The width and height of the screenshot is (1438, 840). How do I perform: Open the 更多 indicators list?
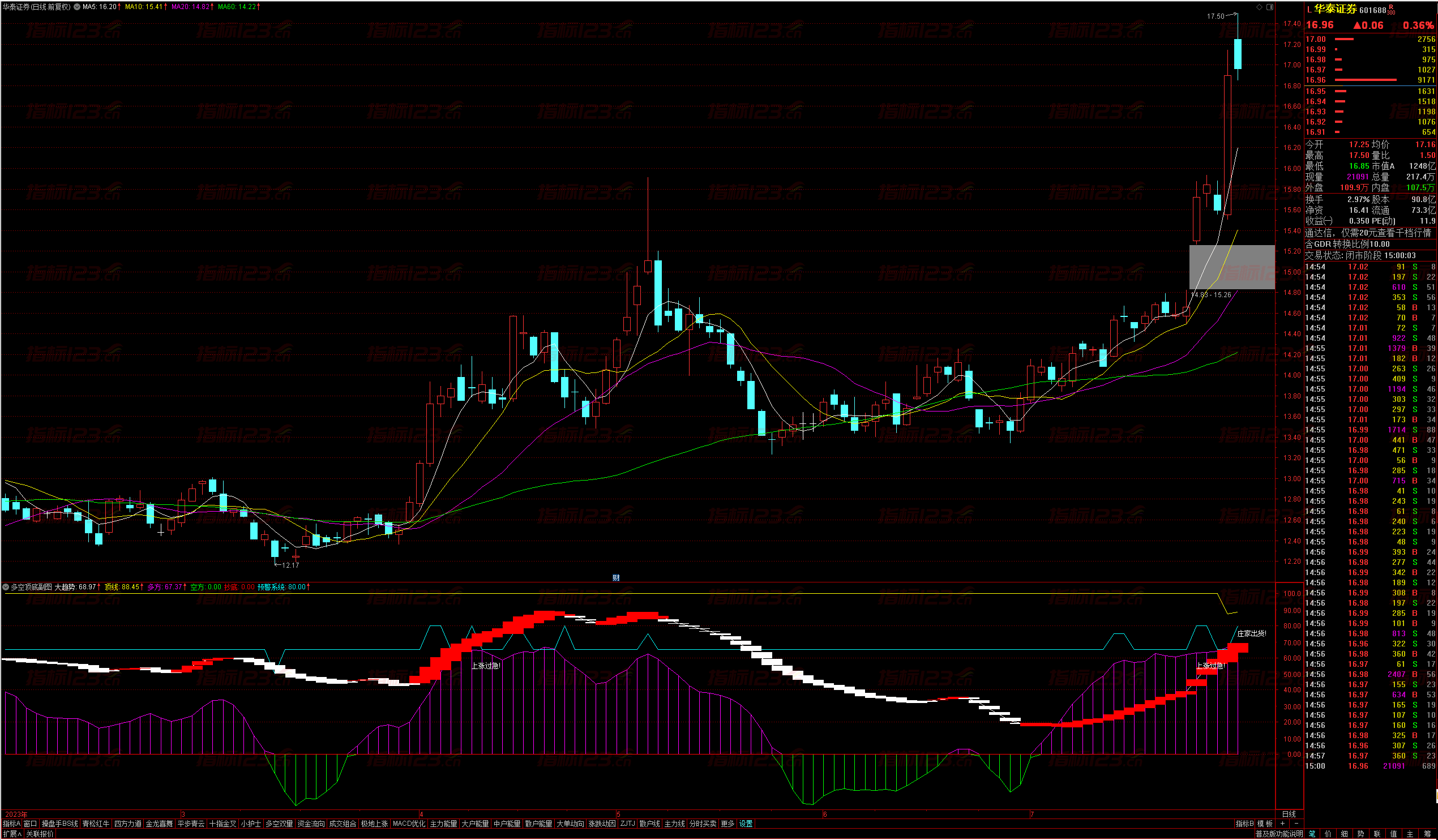coord(727,824)
